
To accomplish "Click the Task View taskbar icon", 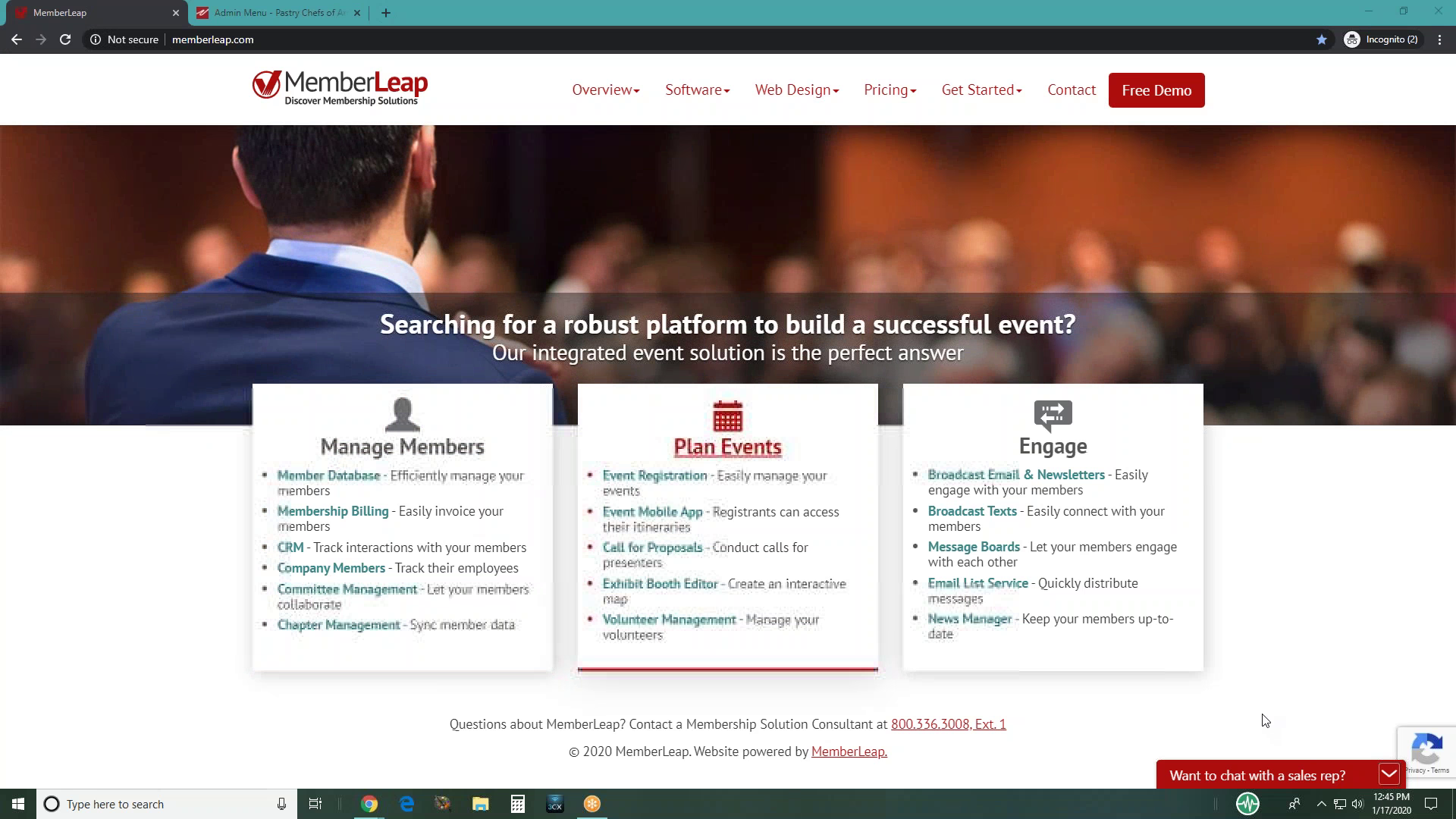I will (x=315, y=804).
